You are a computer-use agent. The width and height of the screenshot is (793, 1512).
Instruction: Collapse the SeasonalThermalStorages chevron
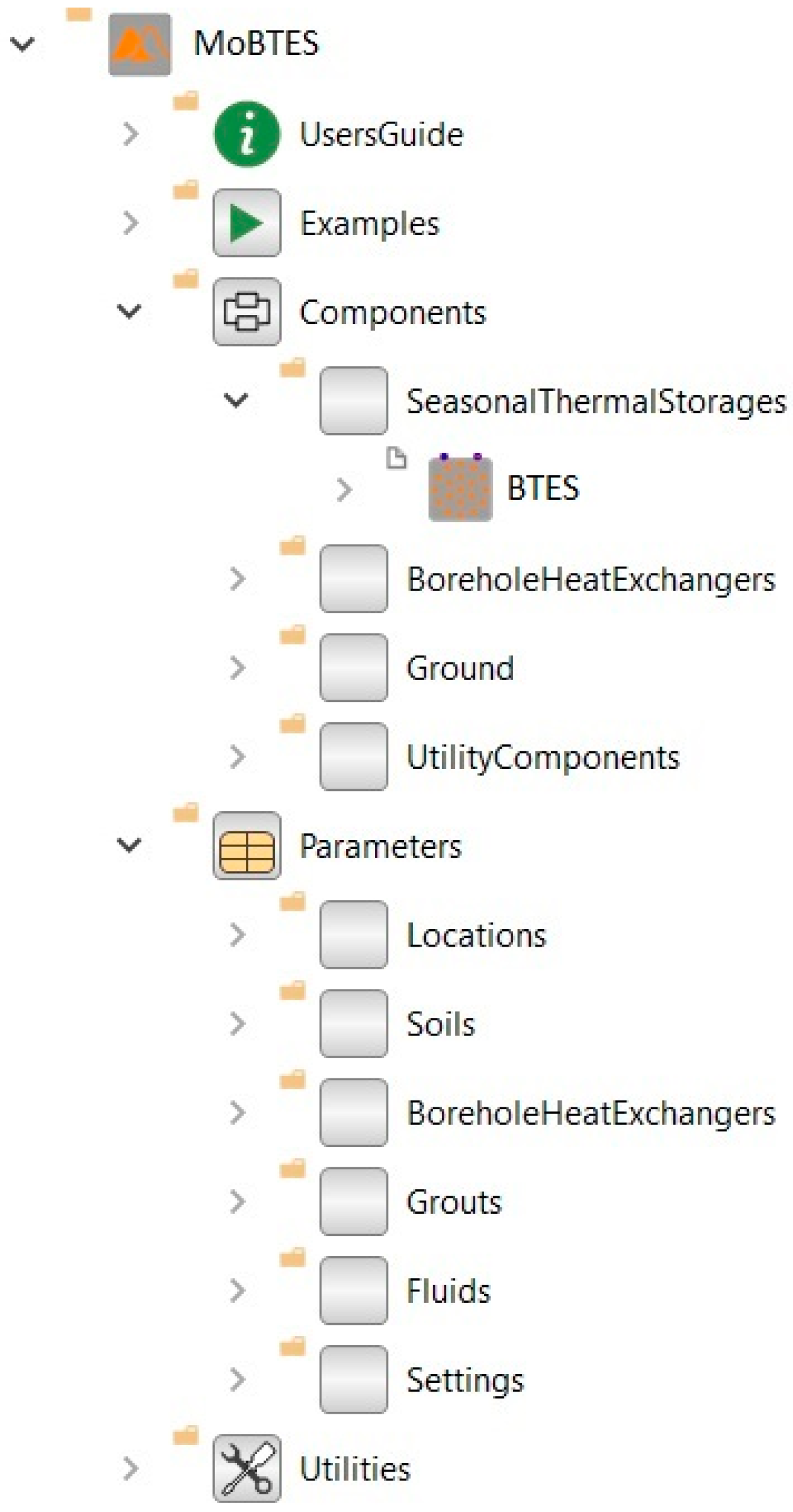point(236,400)
